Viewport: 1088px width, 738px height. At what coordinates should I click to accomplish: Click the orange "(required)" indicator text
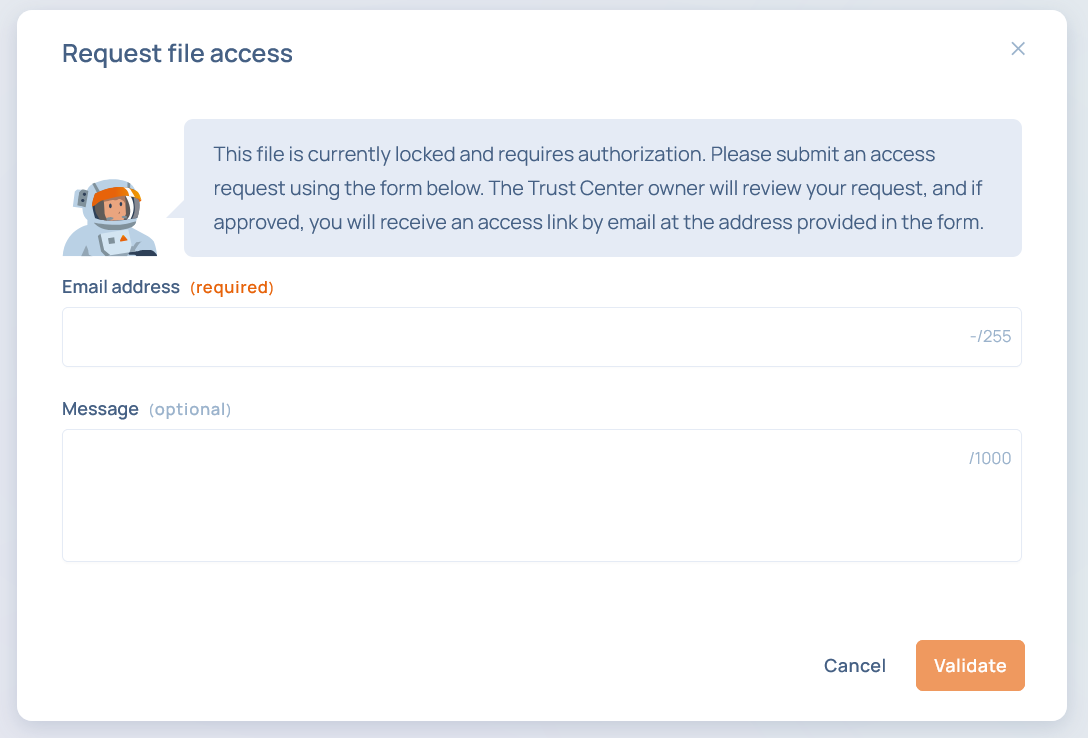tap(232, 288)
